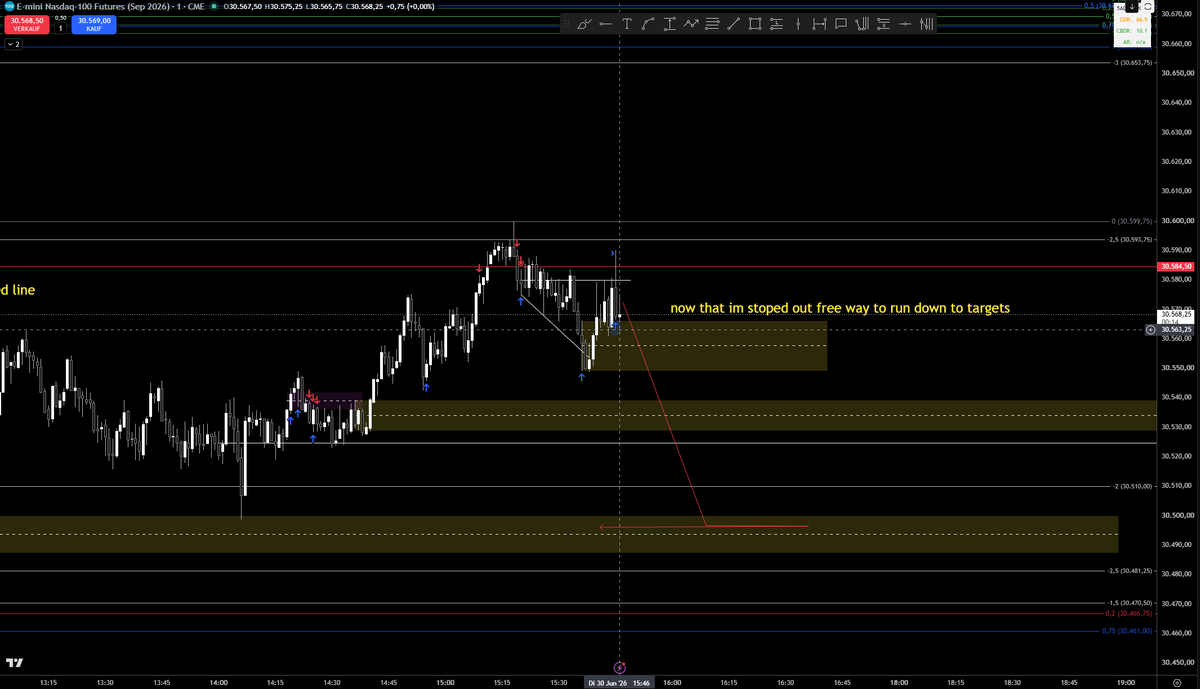The image size is (1200, 689).
Task: Click the 'Di 30 Jun '26 15:46' date label
Action: pos(620,682)
